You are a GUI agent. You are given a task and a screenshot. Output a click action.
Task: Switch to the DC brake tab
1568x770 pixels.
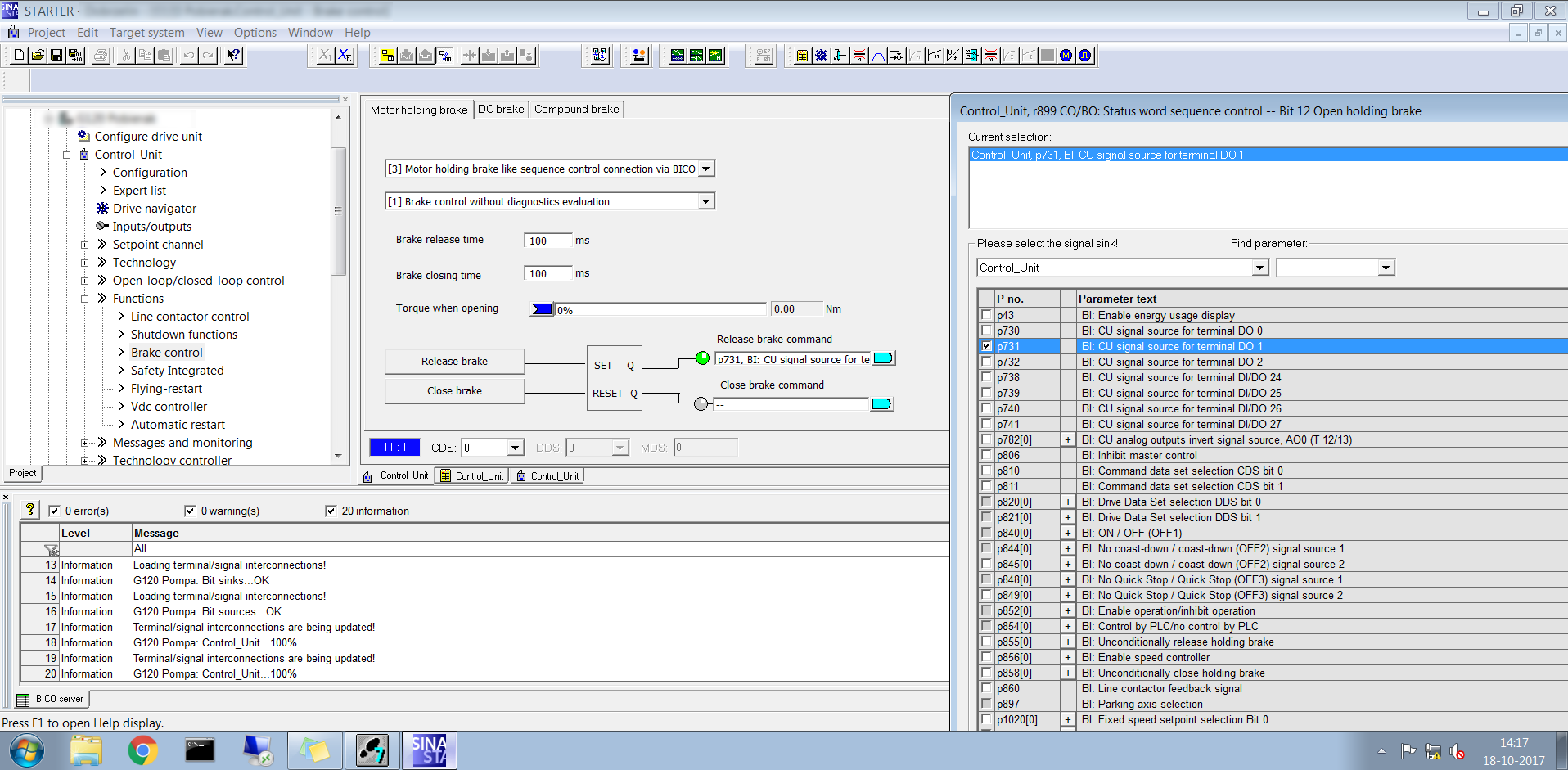click(501, 109)
